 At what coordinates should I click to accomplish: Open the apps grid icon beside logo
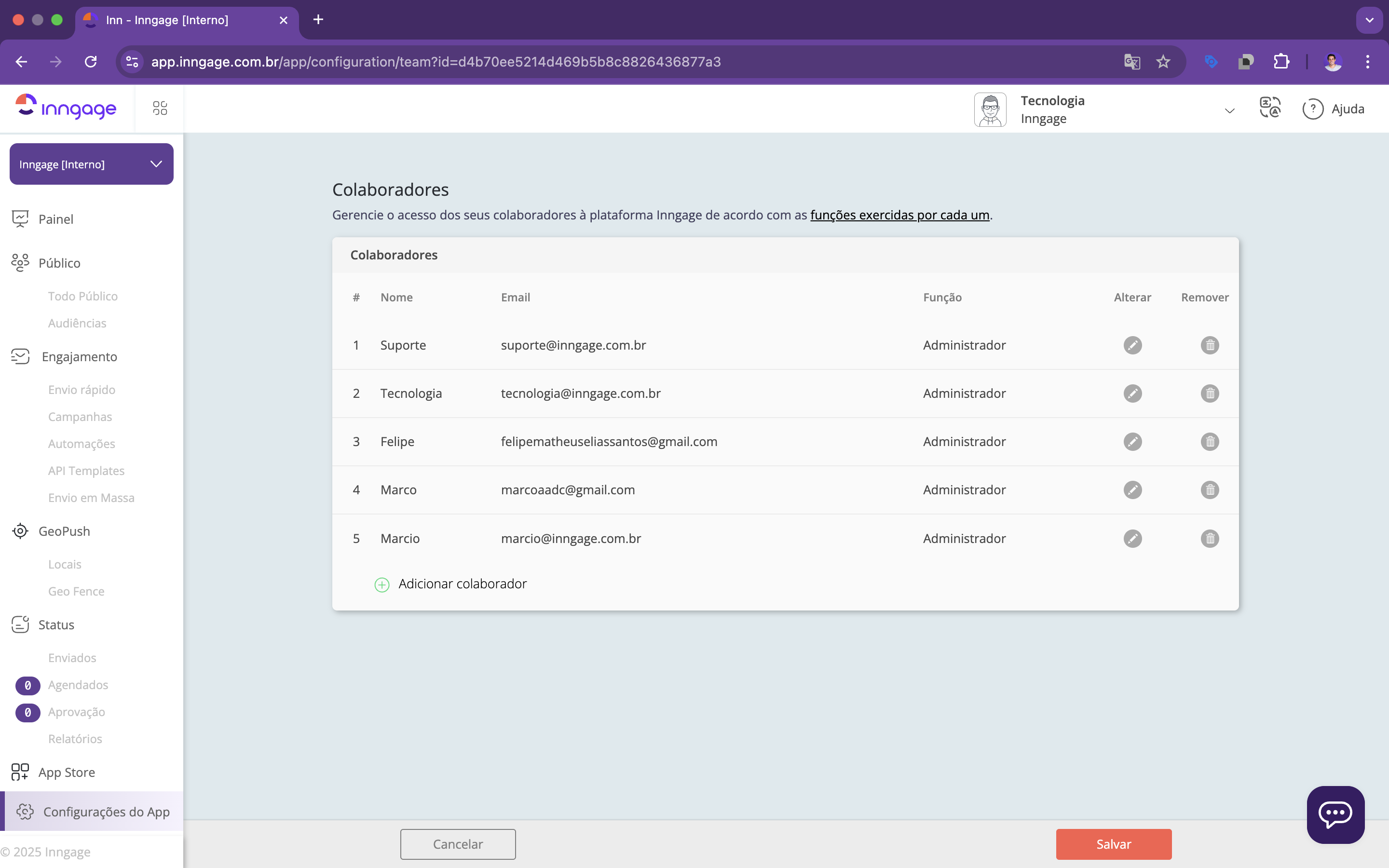160,108
